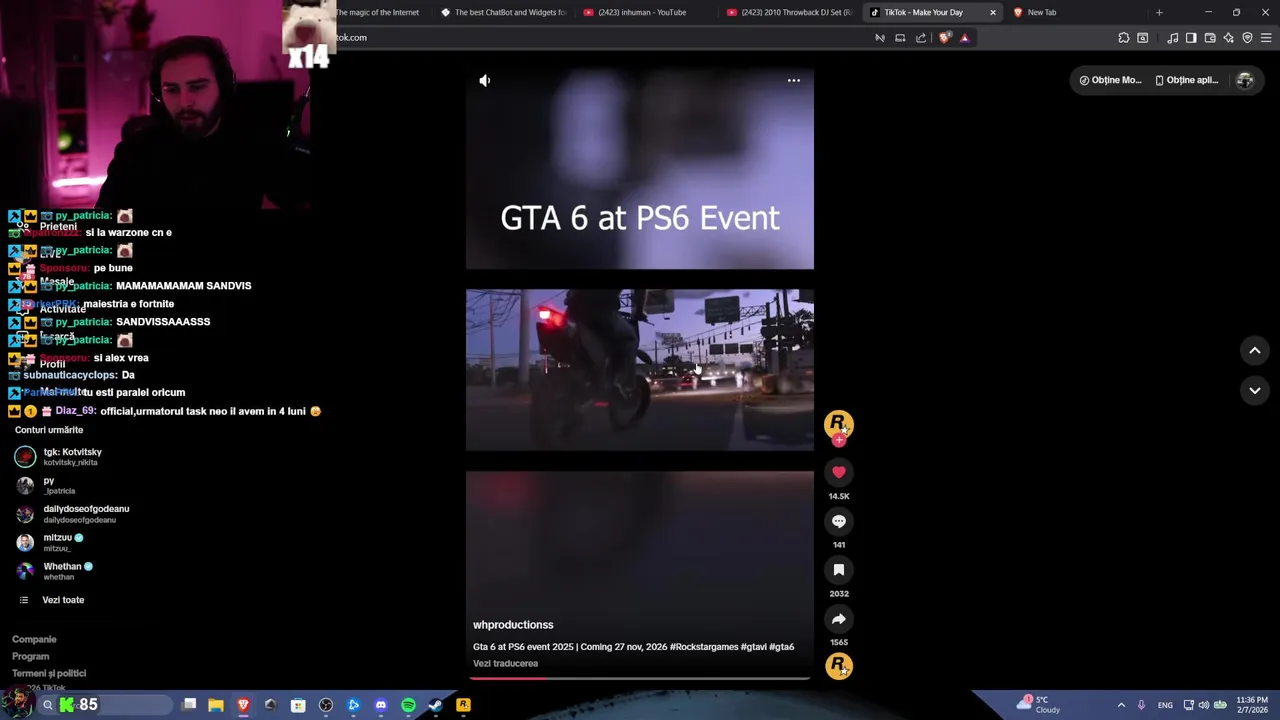This screenshot has height=720, width=1280.
Task: Click Companie footer link
Action: coord(34,639)
